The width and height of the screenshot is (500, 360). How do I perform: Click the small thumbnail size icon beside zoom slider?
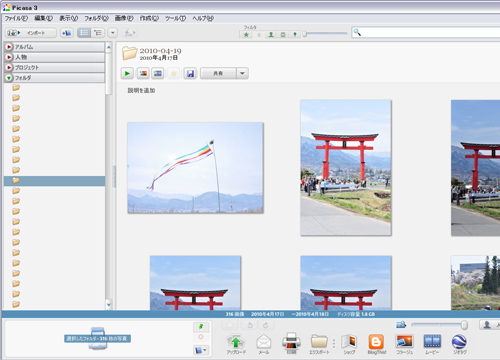[401, 324]
